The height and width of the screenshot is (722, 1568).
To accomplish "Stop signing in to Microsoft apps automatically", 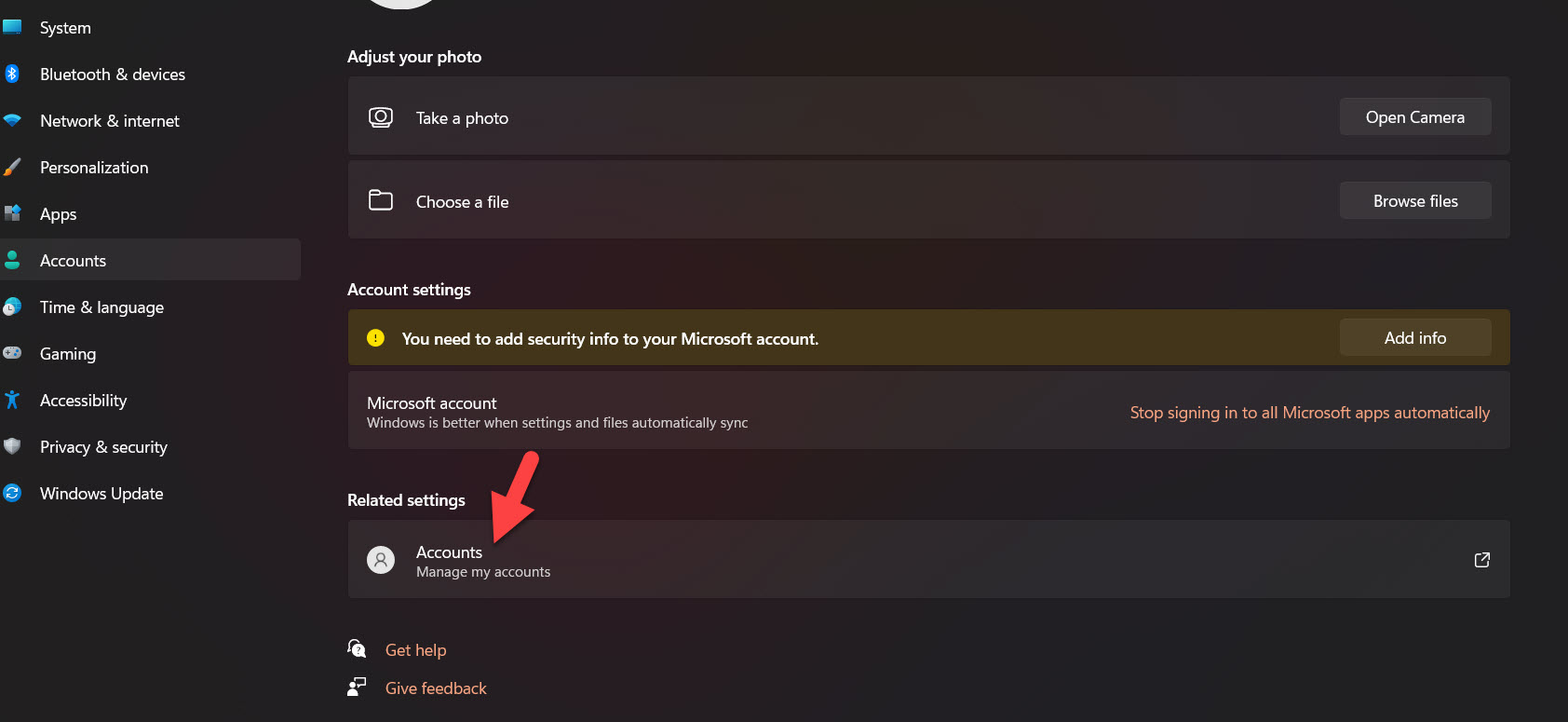I will (1309, 413).
